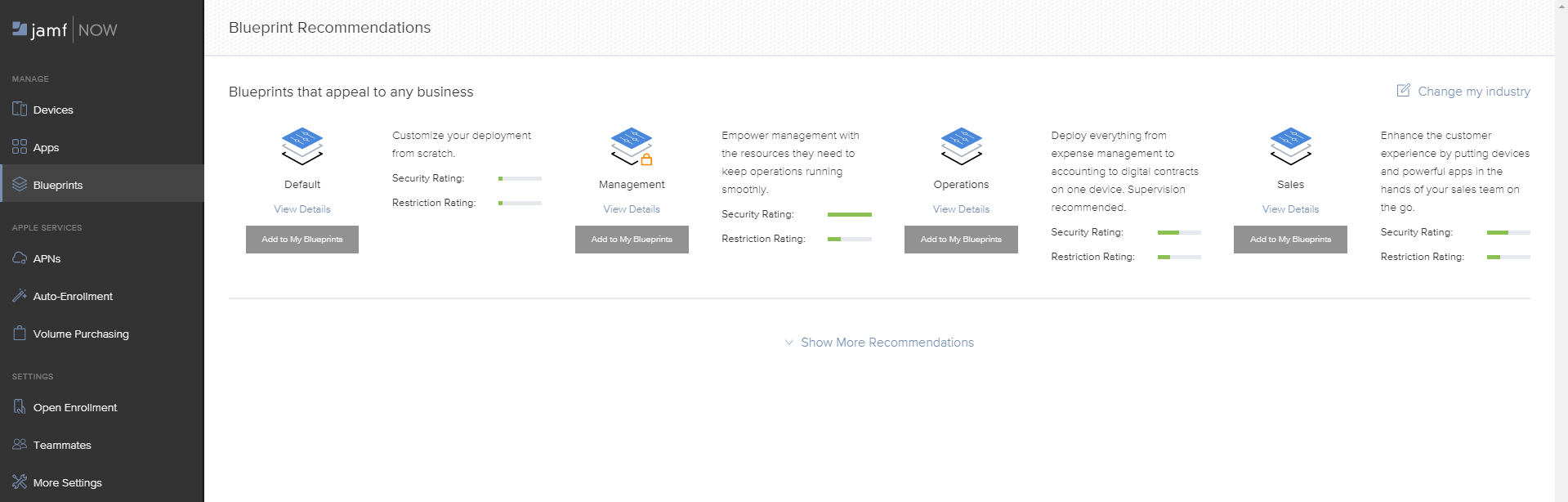Click the Management blueprint icon with lock
The image size is (1568, 502).
(x=632, y=146)
